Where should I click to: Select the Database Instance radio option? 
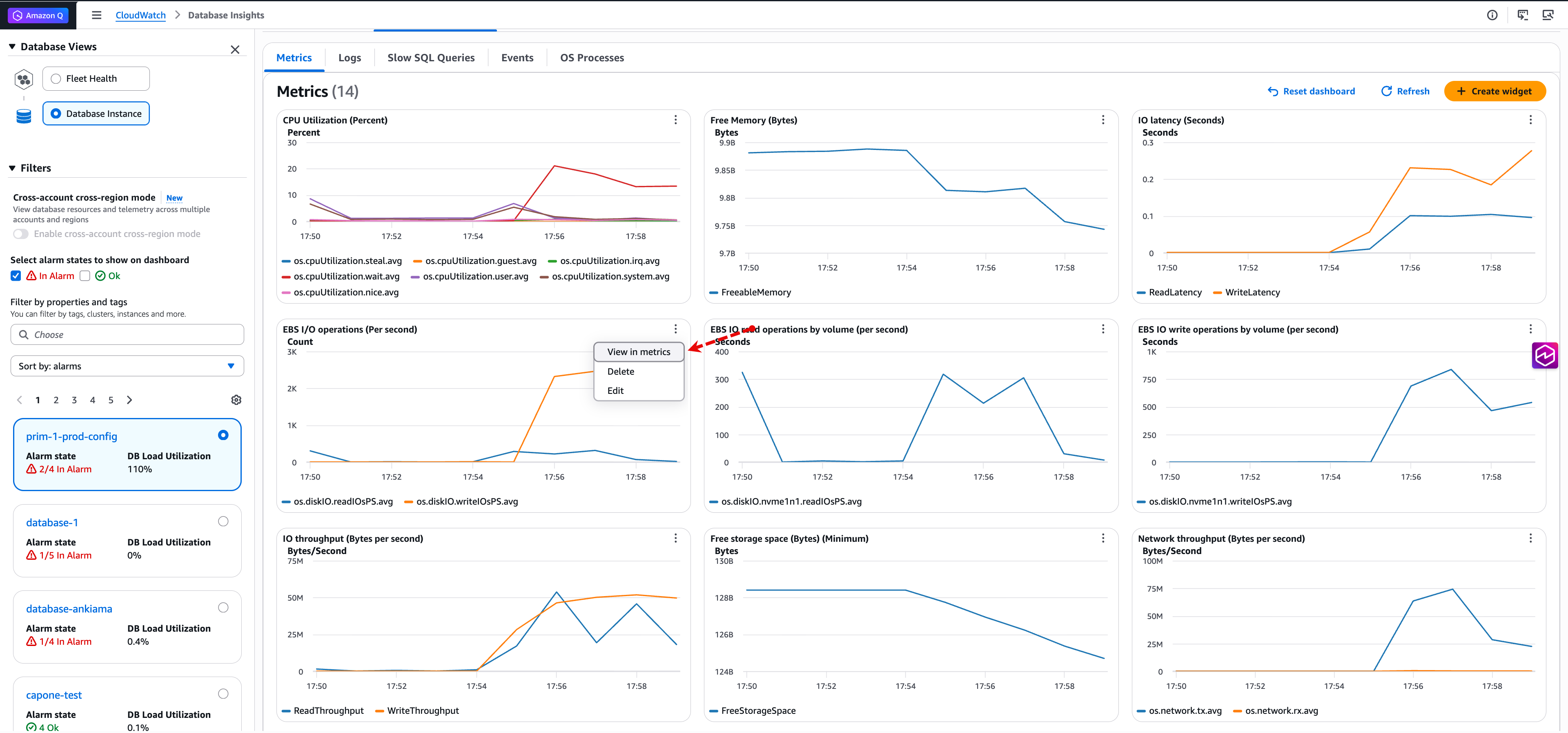click(56, 113)
